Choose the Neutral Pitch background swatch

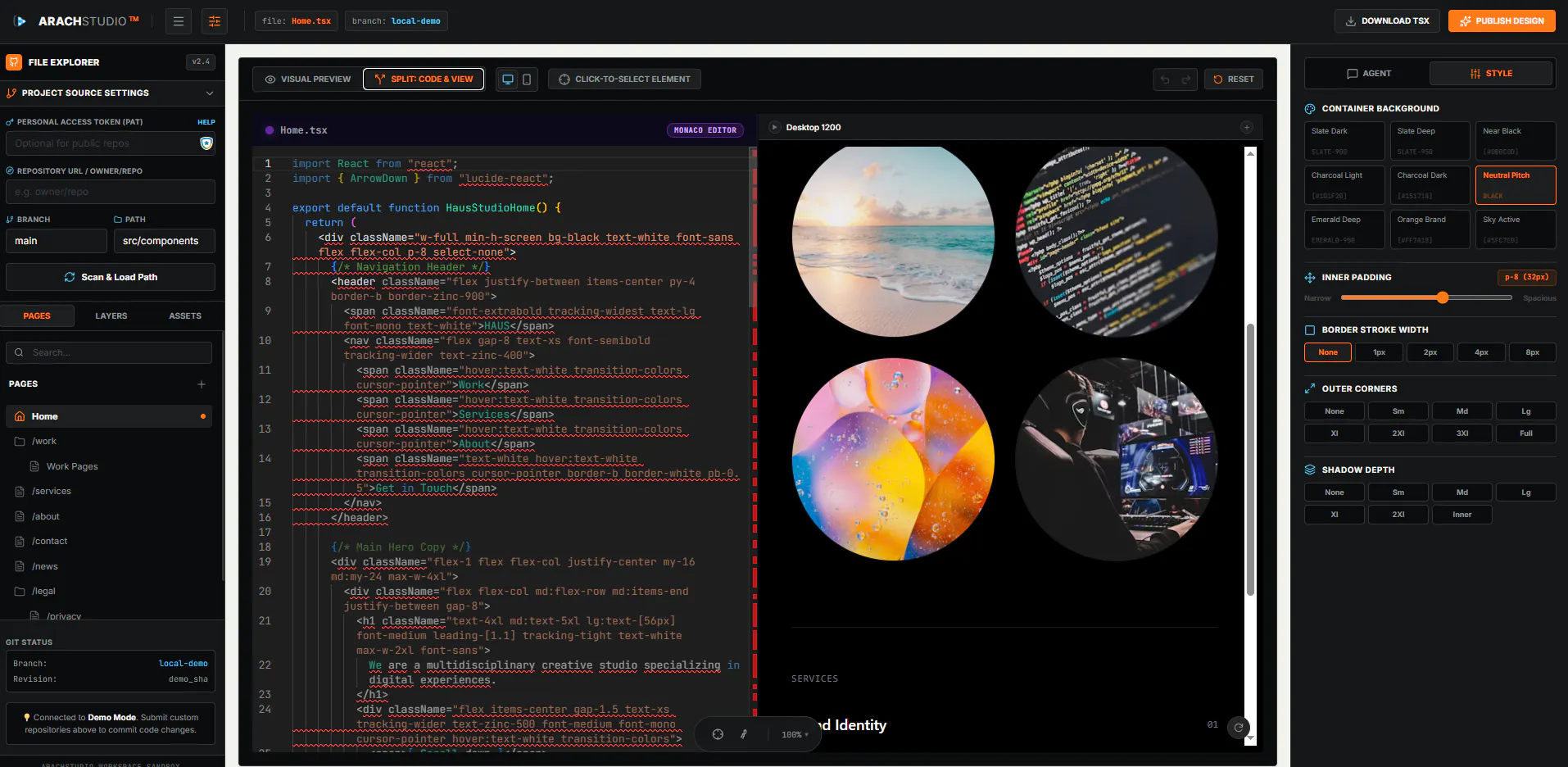(1516, 185)
